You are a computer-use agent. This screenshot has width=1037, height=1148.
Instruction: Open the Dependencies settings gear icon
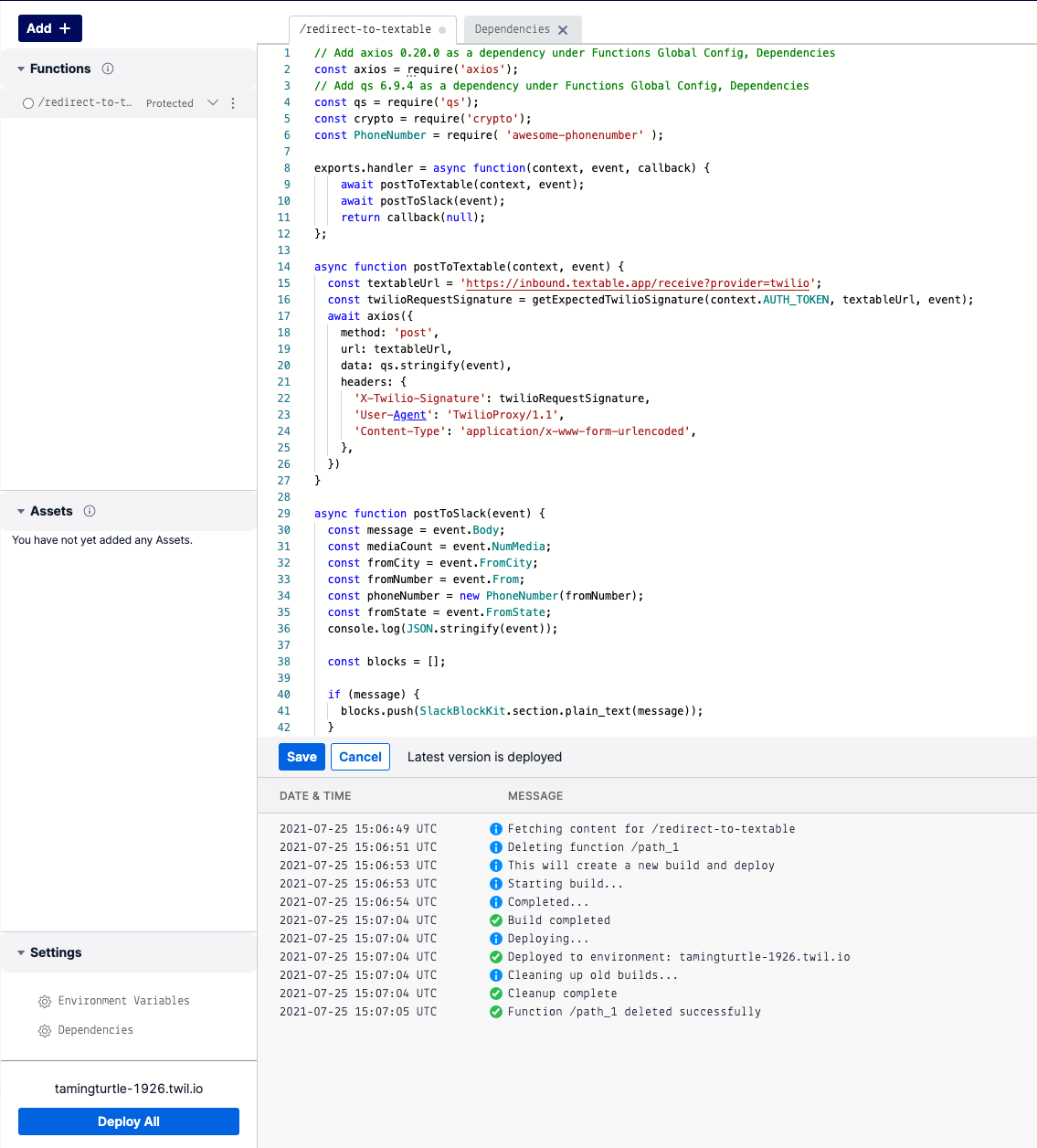45,1030
